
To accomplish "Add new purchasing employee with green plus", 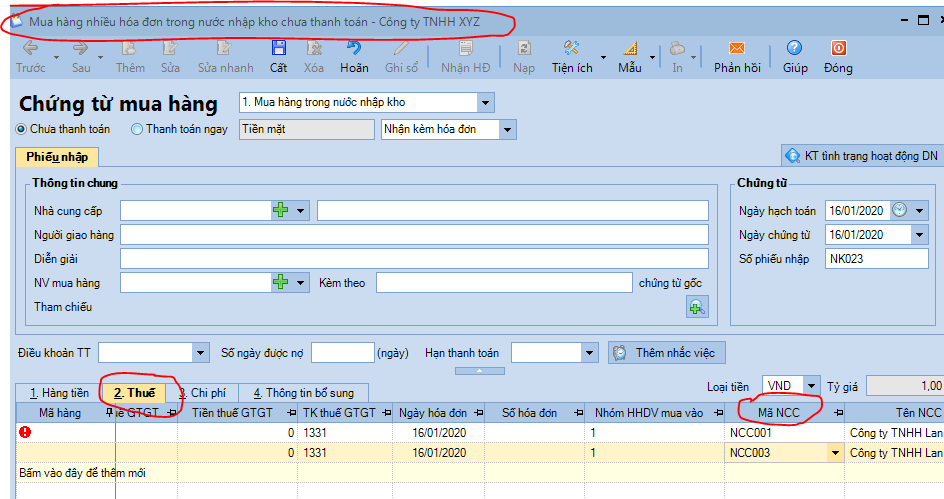I will click(281, 282).
